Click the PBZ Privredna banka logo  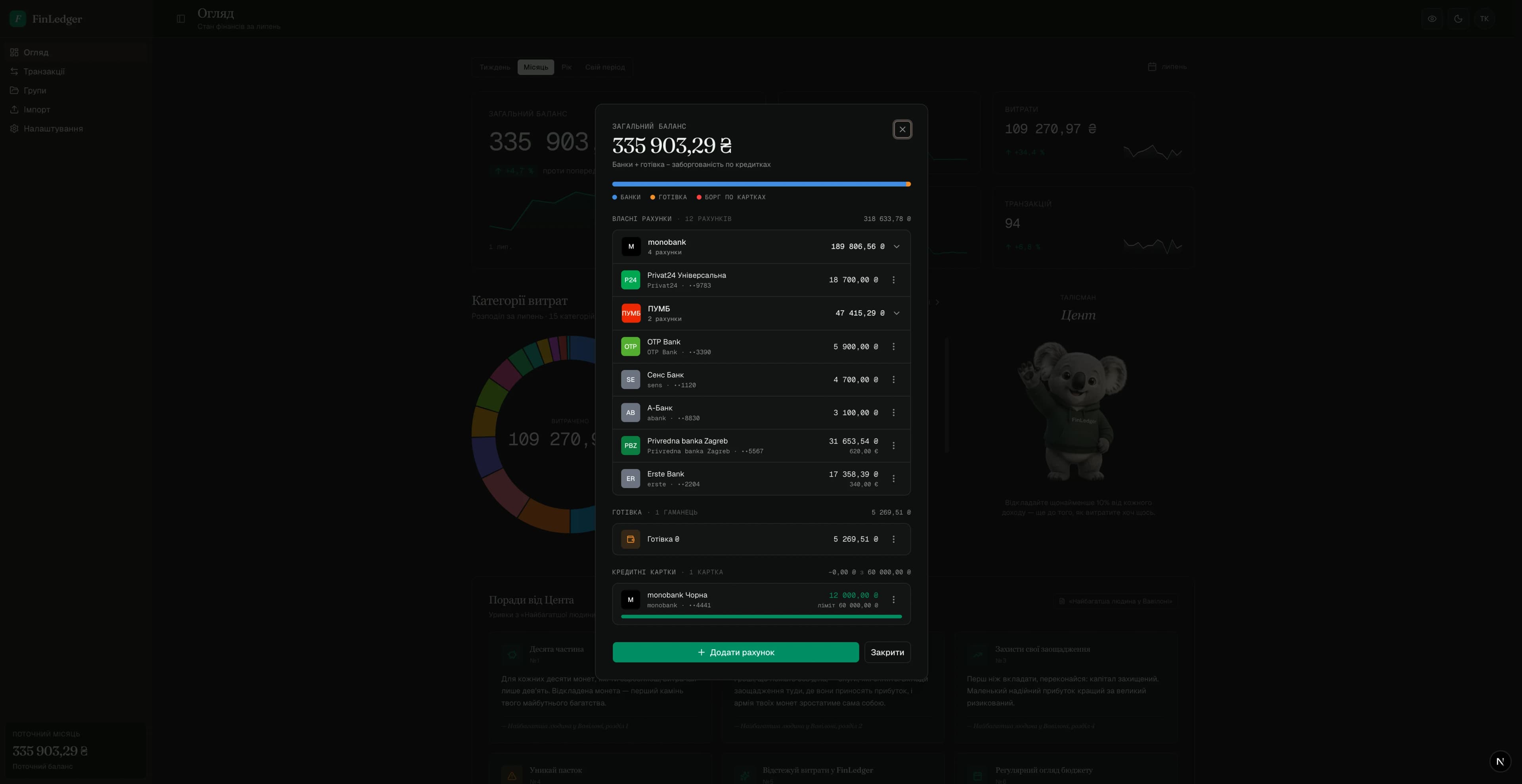[631, 446]
